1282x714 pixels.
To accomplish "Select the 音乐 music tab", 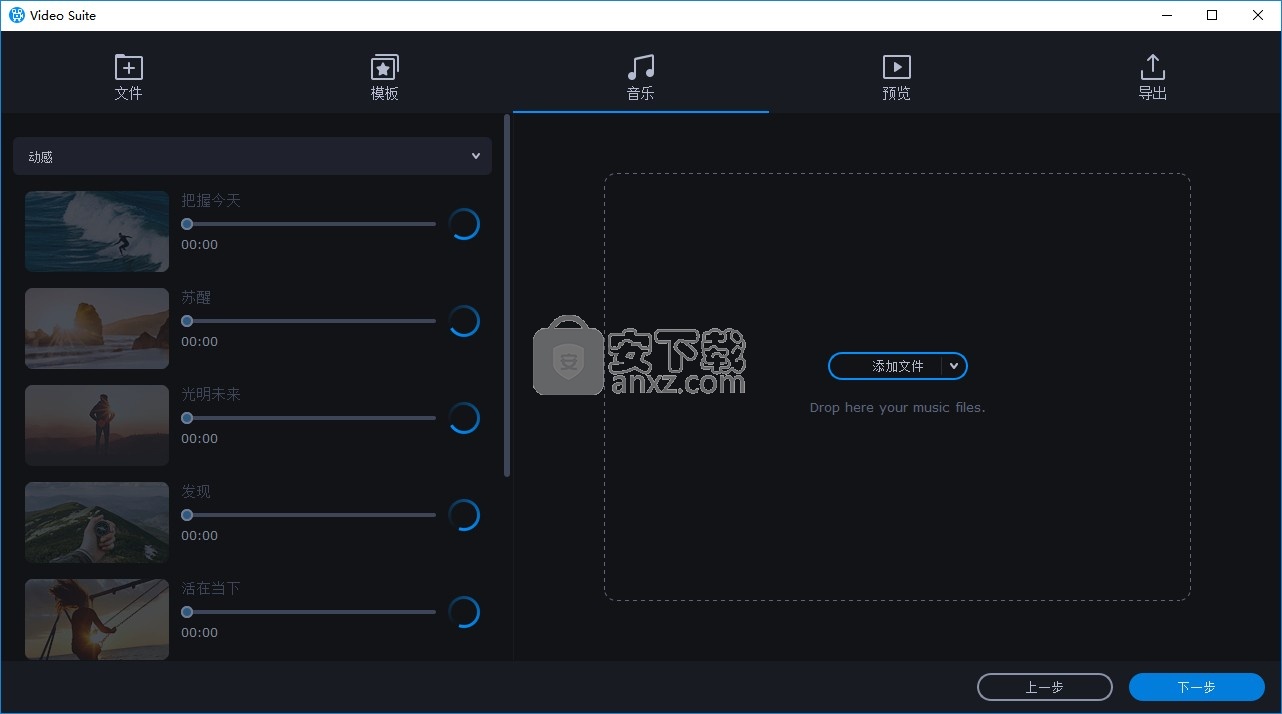I will coord(641,78).
